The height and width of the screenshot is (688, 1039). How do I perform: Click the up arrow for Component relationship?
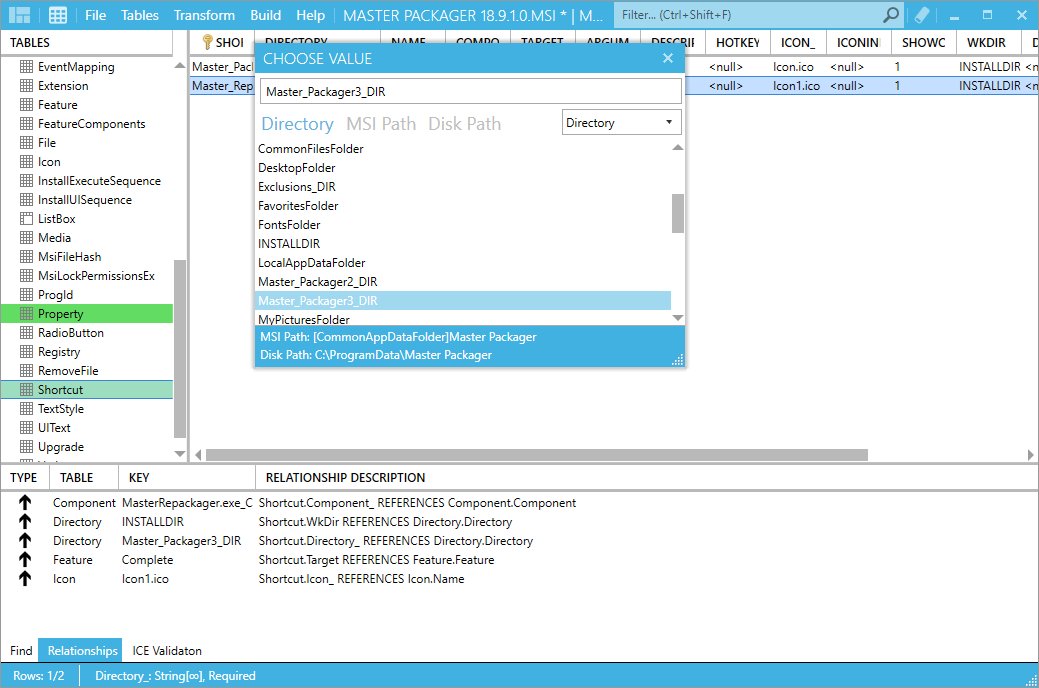pos(25,502)
